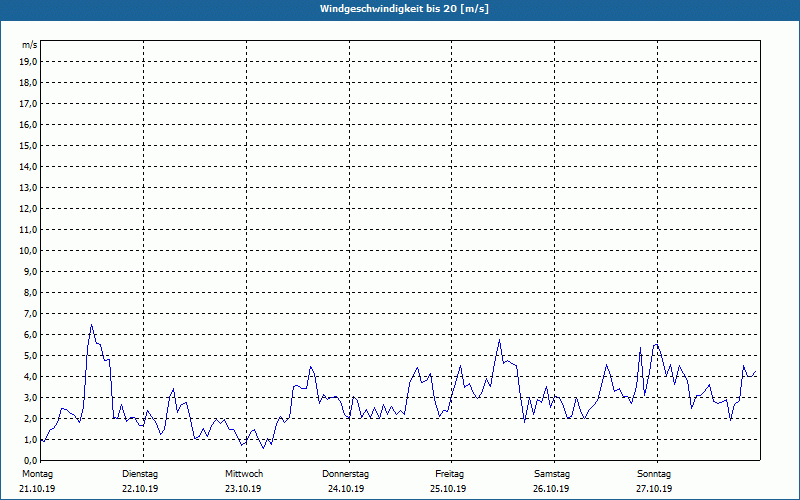The height and width of the screenshot is (500, 800).
Task: Click the date 23.10.19
Action: point(243,489)
